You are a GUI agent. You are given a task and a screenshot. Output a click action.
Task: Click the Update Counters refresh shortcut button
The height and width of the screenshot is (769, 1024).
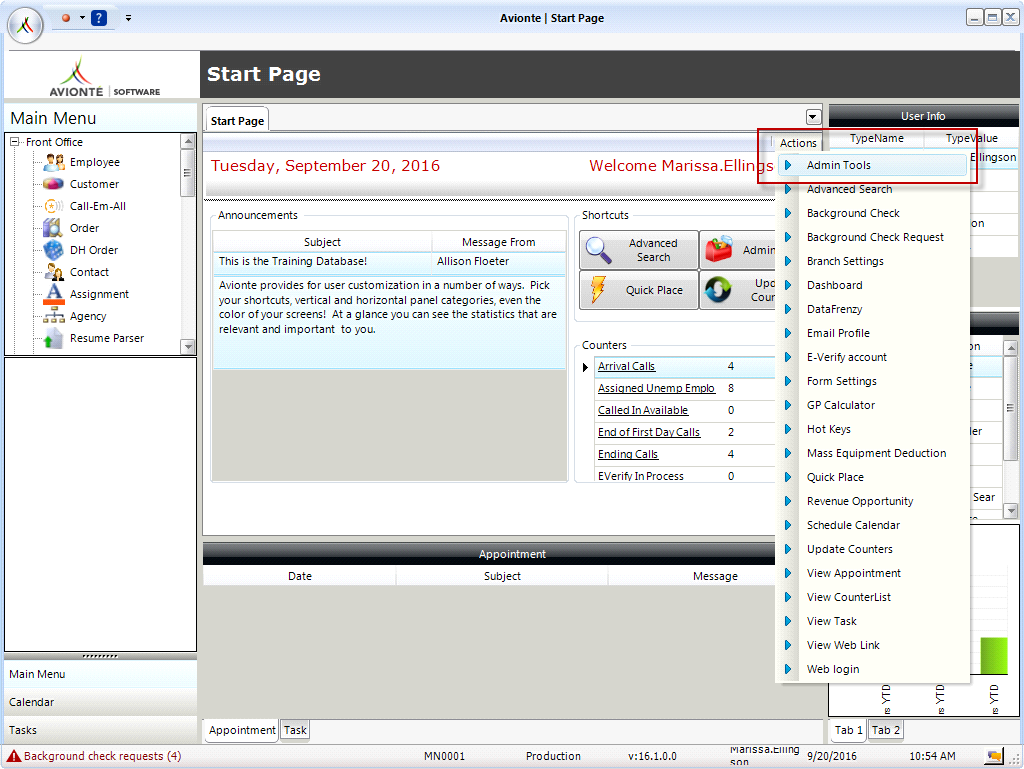[x=738, y=290]
